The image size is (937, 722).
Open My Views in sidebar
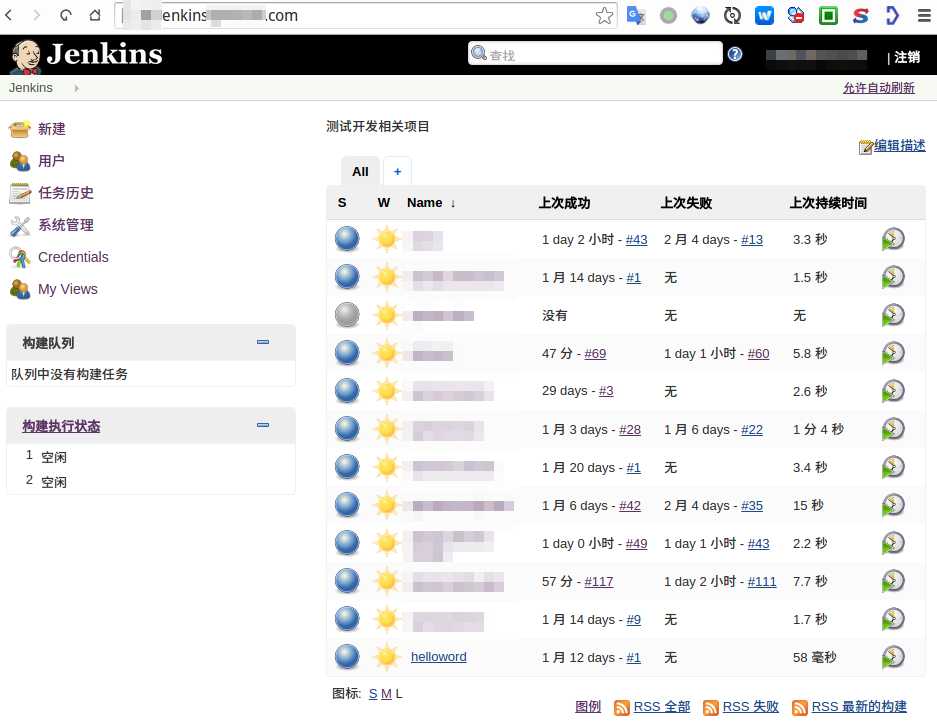coord(68,289)
